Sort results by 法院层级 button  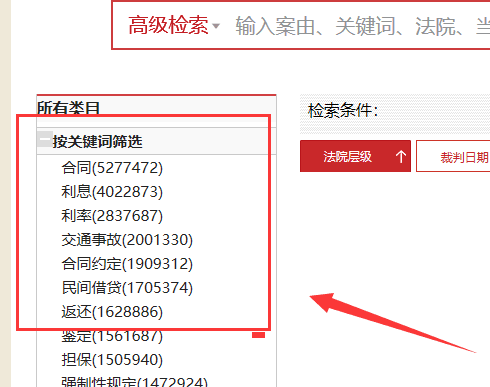pos(355,156)
